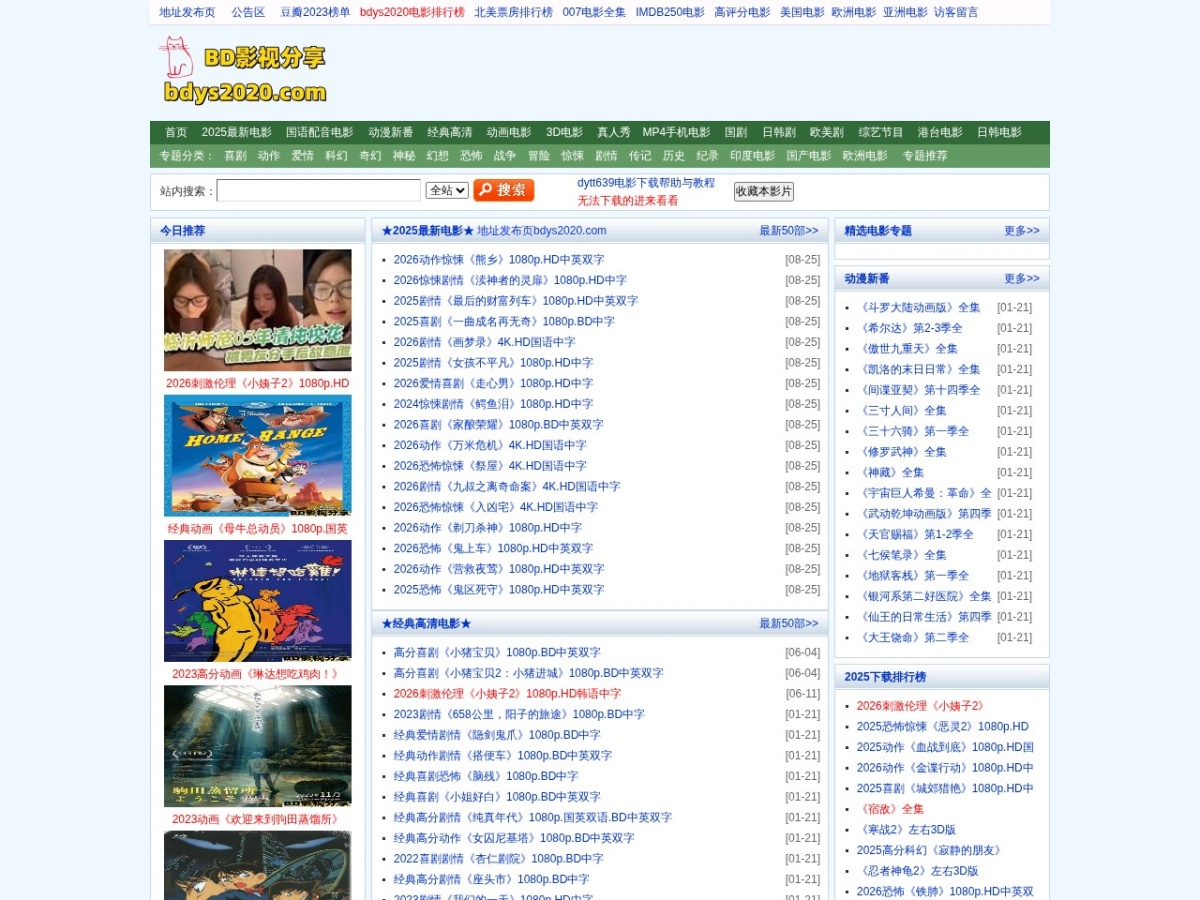
Task: Open the 动漫新番 navigation tab
Action: (391, 132)
